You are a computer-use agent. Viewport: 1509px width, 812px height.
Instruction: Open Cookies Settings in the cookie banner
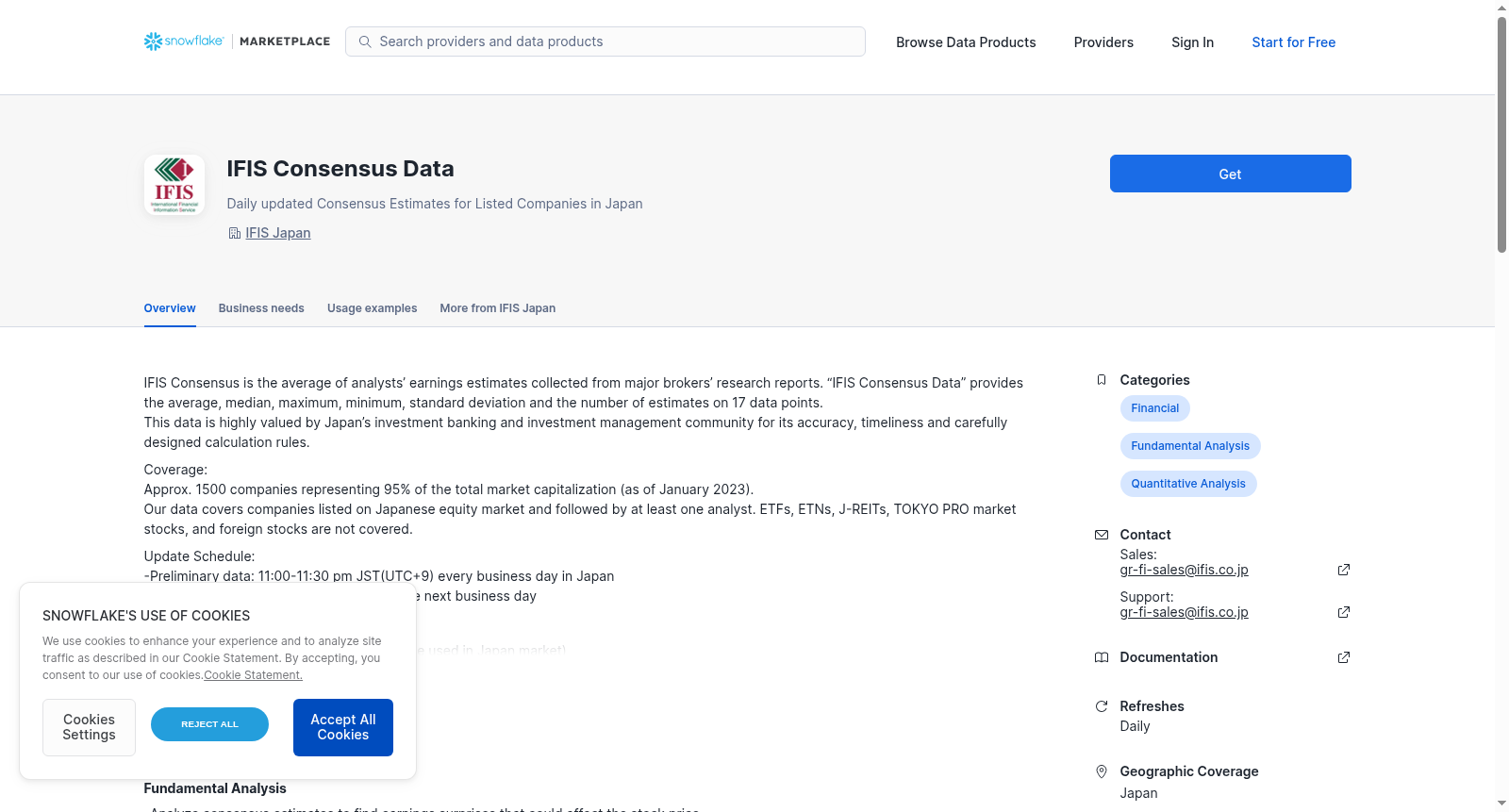point(89,727)
